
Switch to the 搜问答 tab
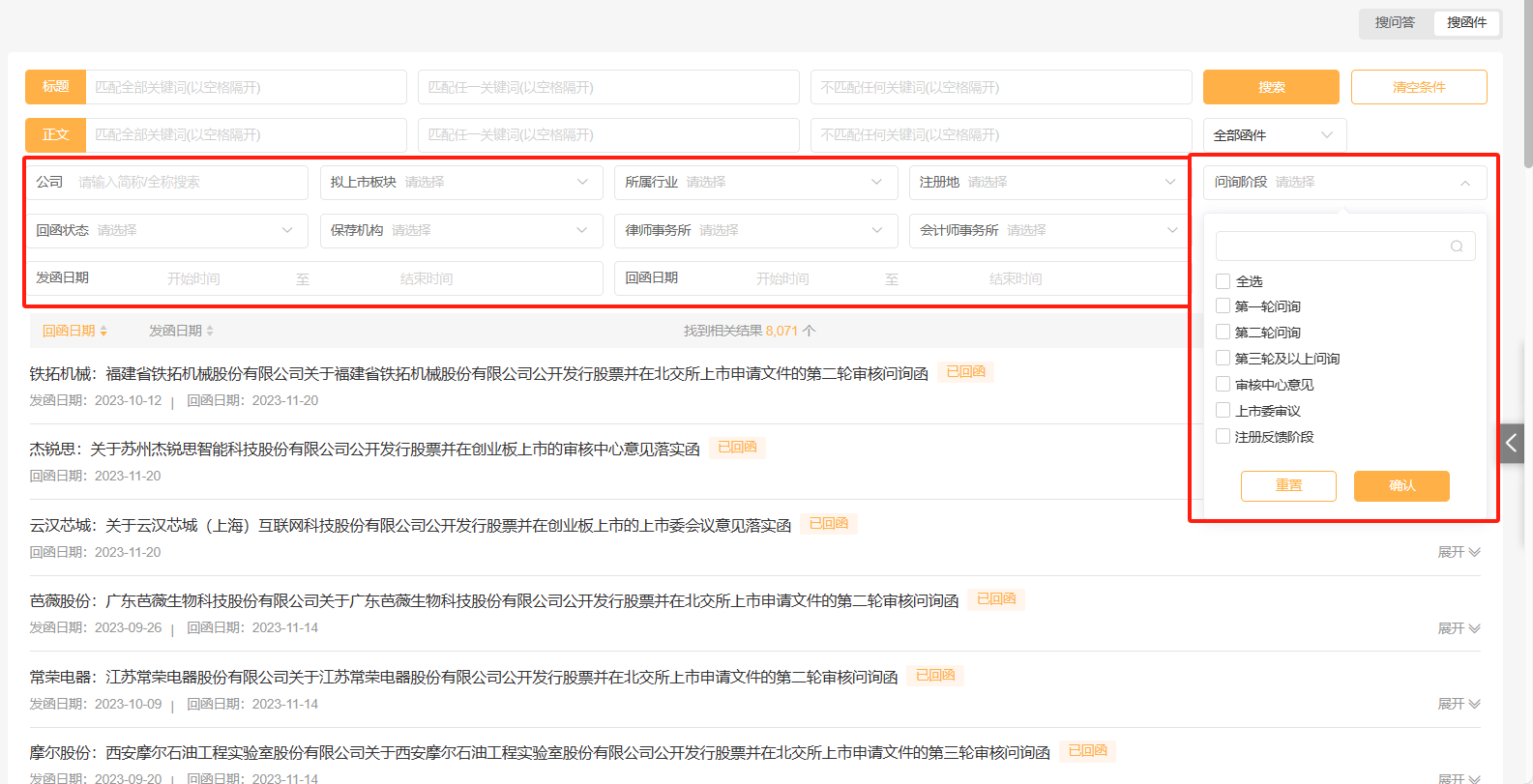(1395, 22)
